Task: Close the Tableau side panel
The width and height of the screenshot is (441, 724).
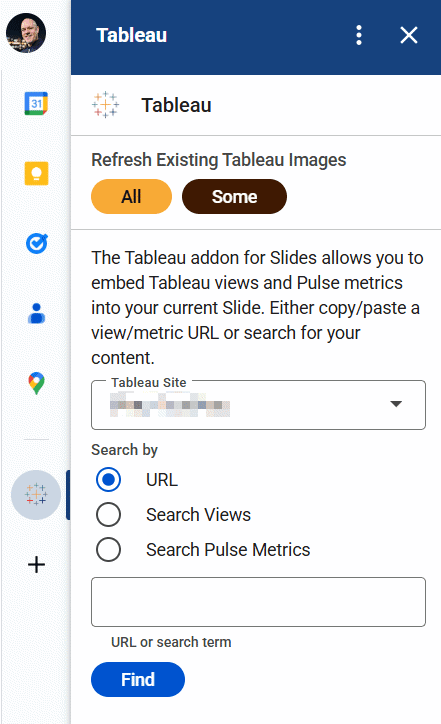Action: click(x=409, y=35)
